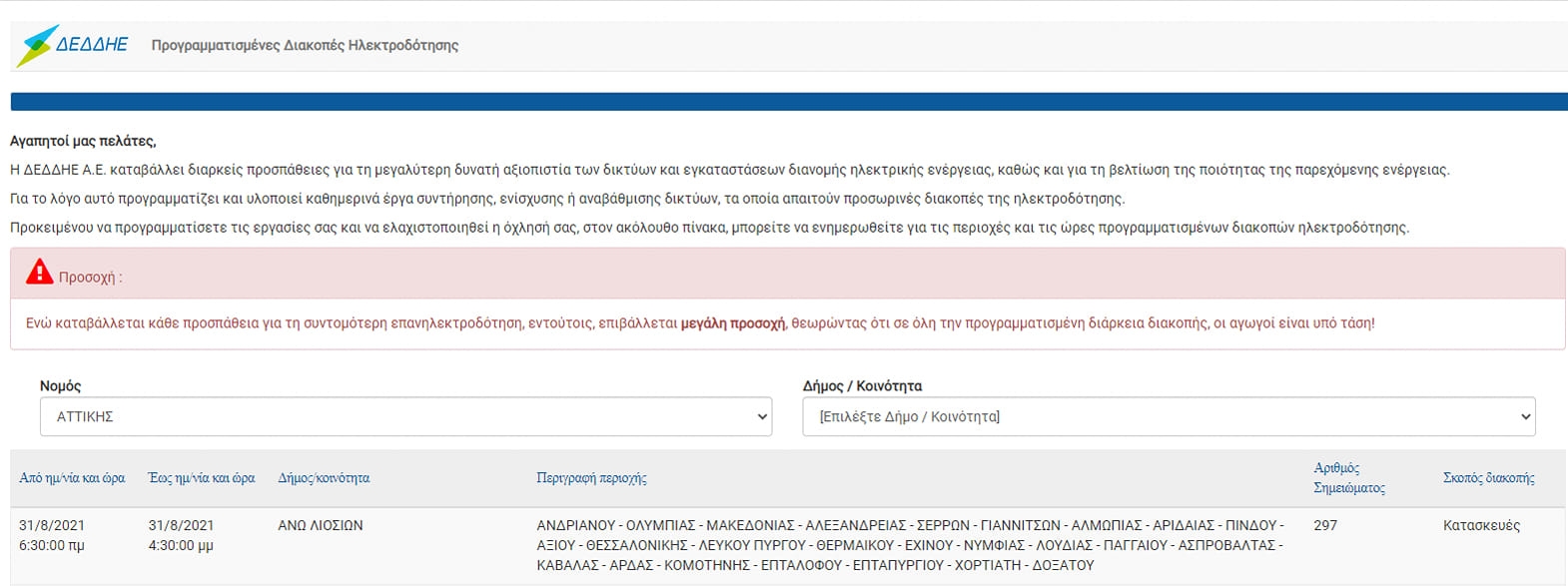Click the blue header bar
This screenshot has width=1568, height=586.
[788, 102]
